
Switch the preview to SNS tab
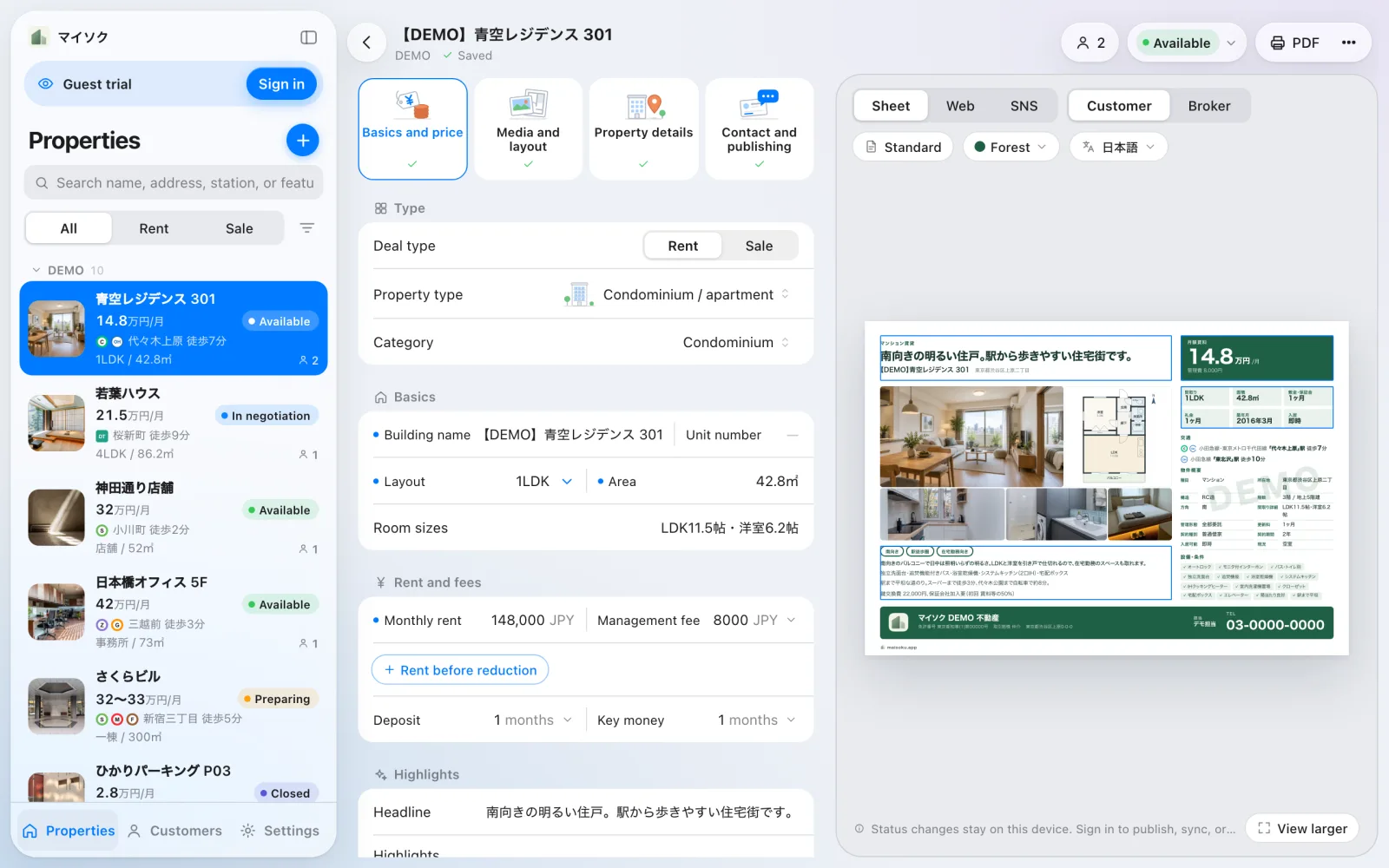(x=1024, y=106)
